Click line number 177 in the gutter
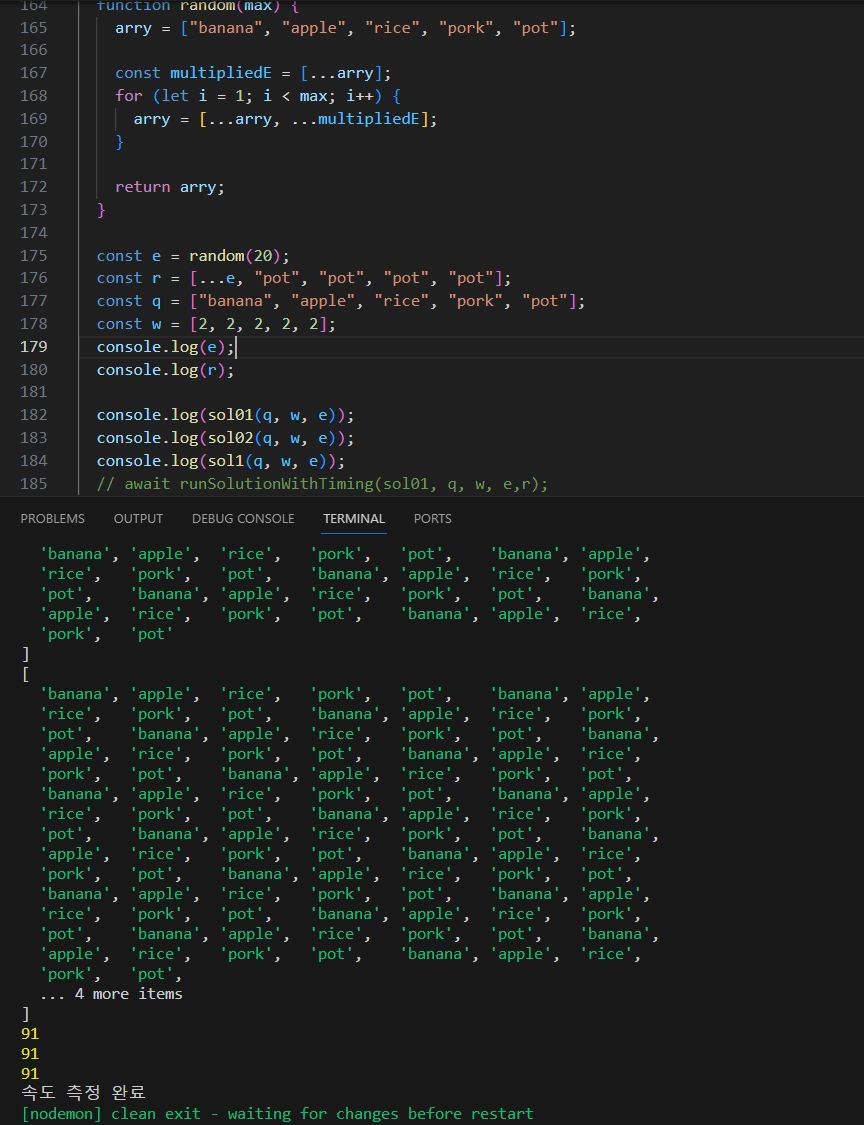The height and width of the screenshot is (1125, 864). [34, 301]
